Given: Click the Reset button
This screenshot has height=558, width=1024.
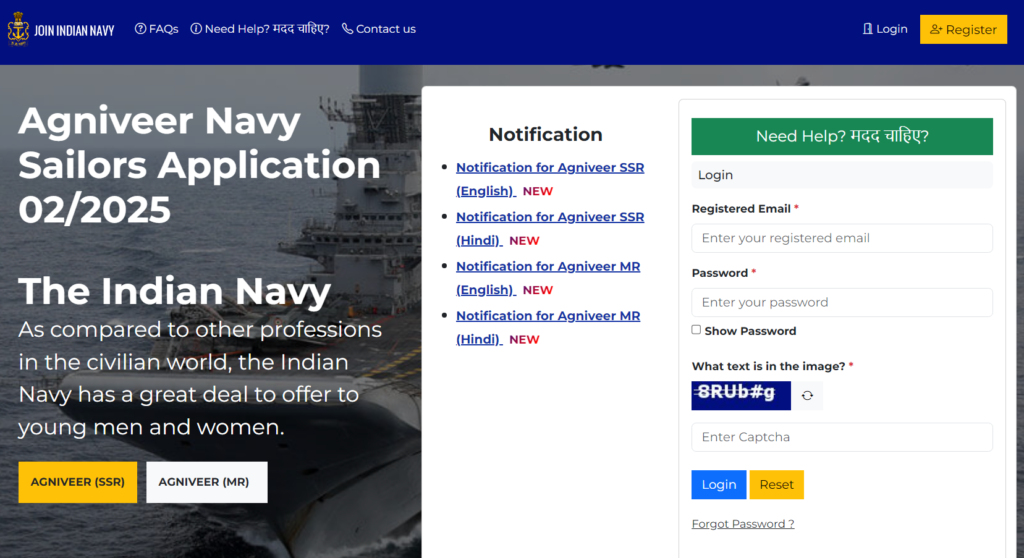Looking at the screenshot, I should (x=776, y=485).
